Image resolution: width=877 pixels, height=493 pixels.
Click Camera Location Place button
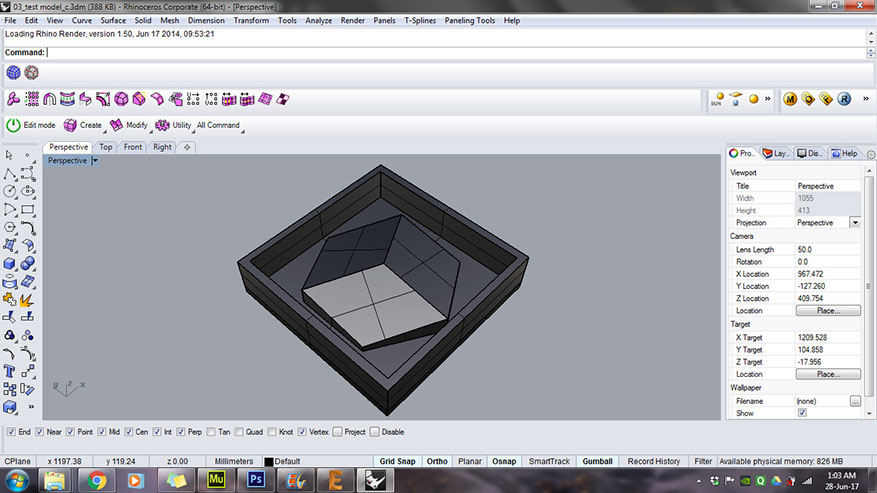[828, 311]
